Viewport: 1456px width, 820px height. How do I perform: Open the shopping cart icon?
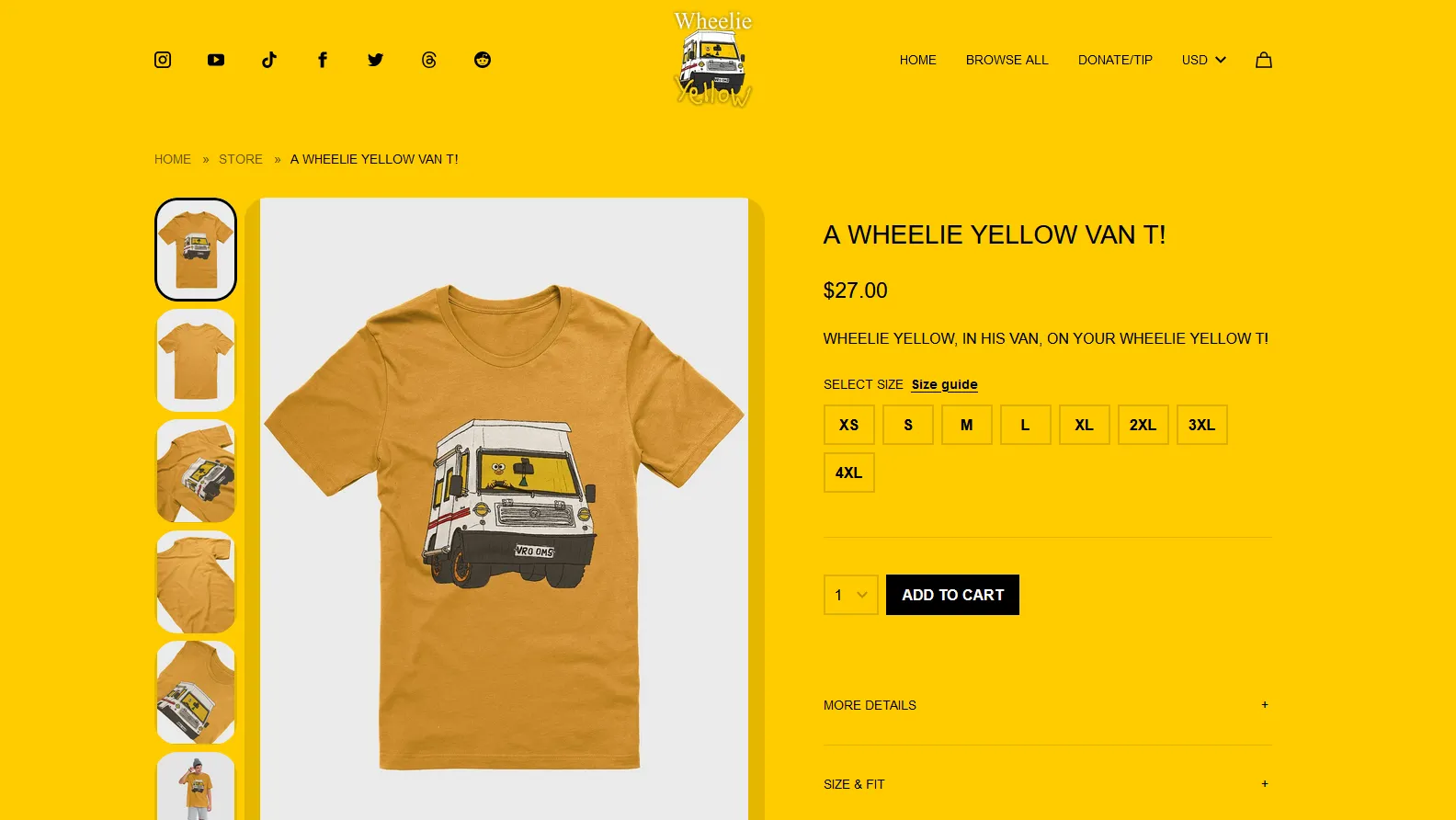point(1264,60)
